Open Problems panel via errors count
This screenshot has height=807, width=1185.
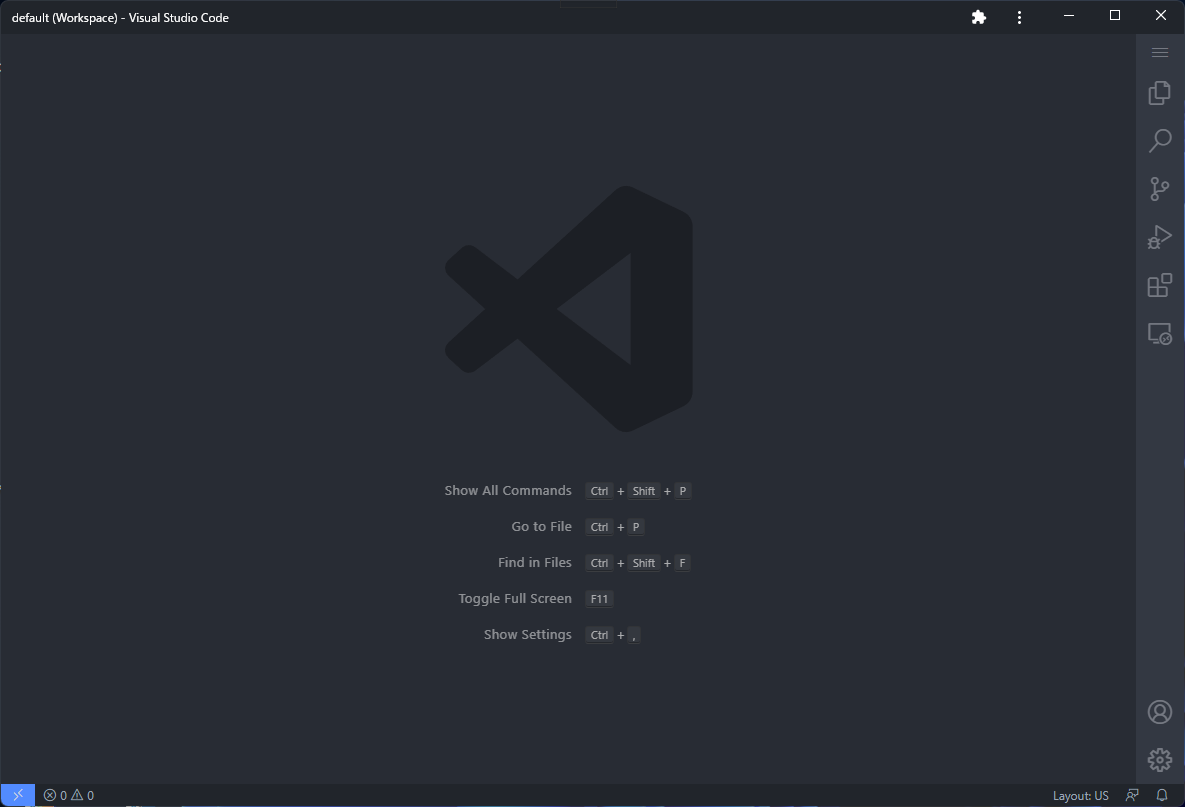point(55,795)
